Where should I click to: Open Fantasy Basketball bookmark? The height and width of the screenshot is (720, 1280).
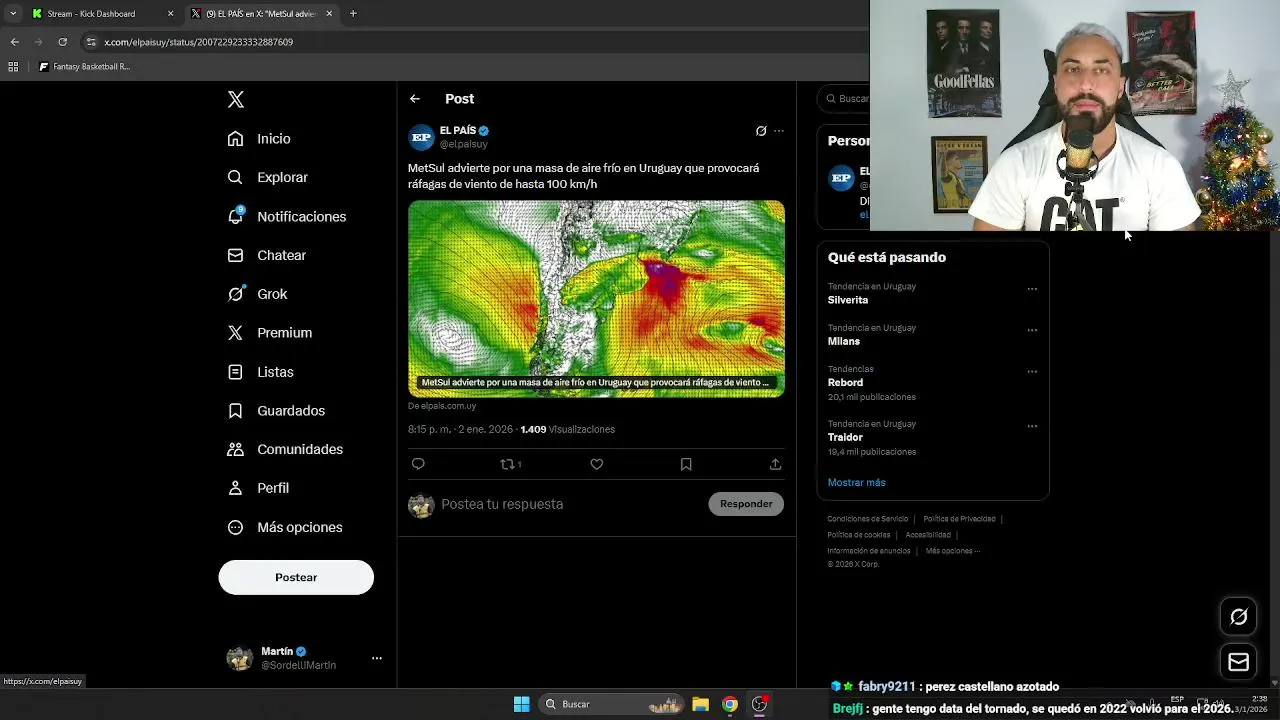(85, 67)
